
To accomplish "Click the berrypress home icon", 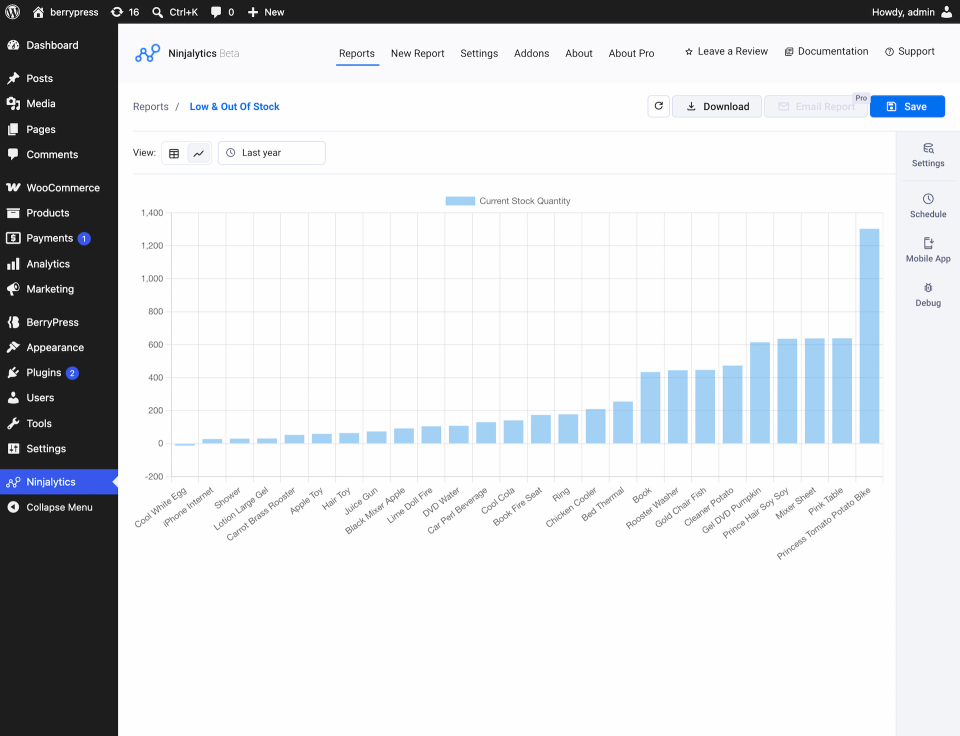I will (38, 12).
